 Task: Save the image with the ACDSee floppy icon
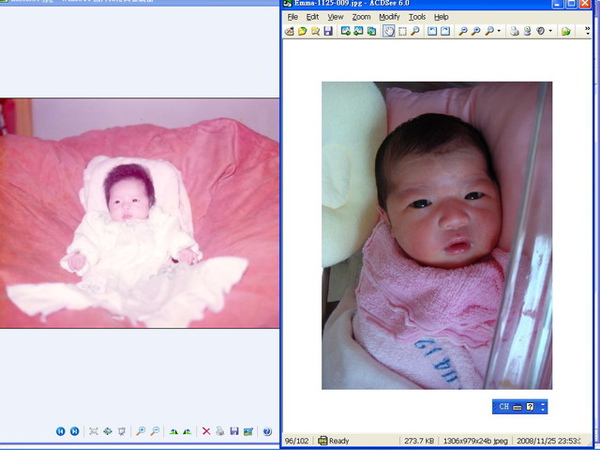328,31
